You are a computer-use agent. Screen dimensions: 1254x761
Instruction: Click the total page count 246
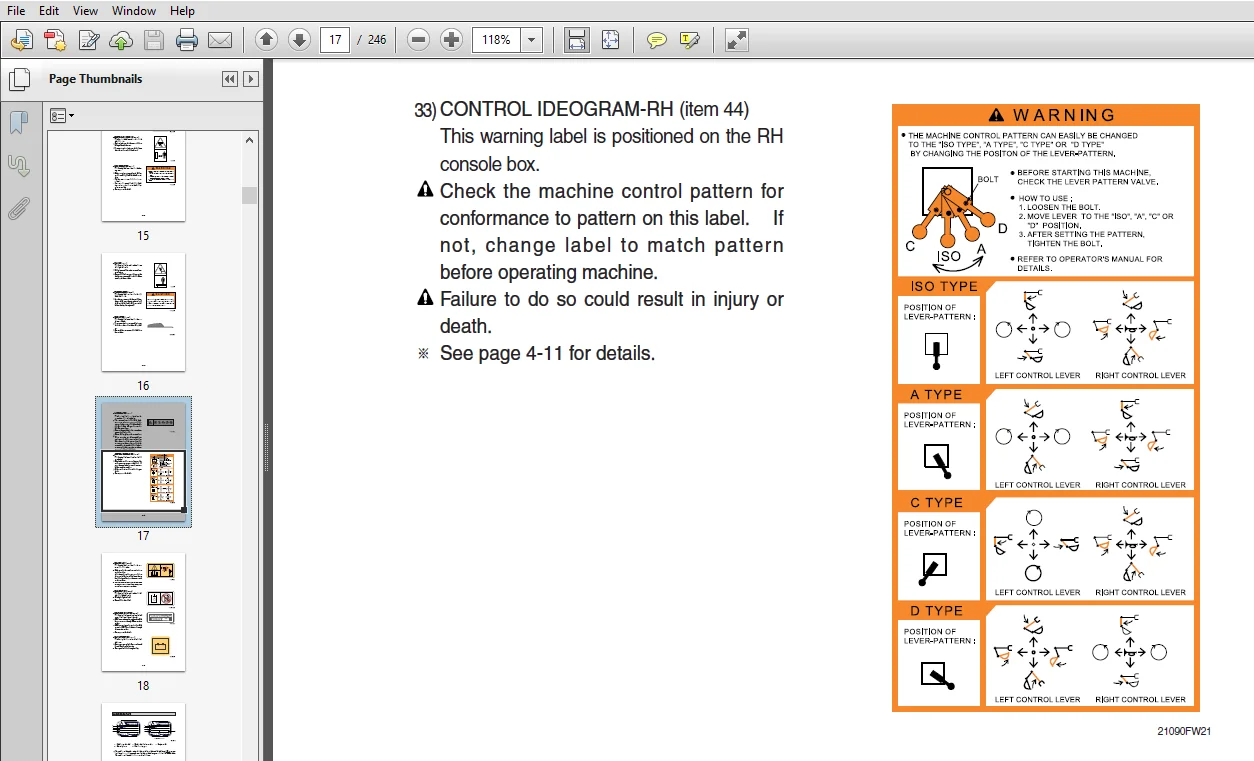pos(376,40)
